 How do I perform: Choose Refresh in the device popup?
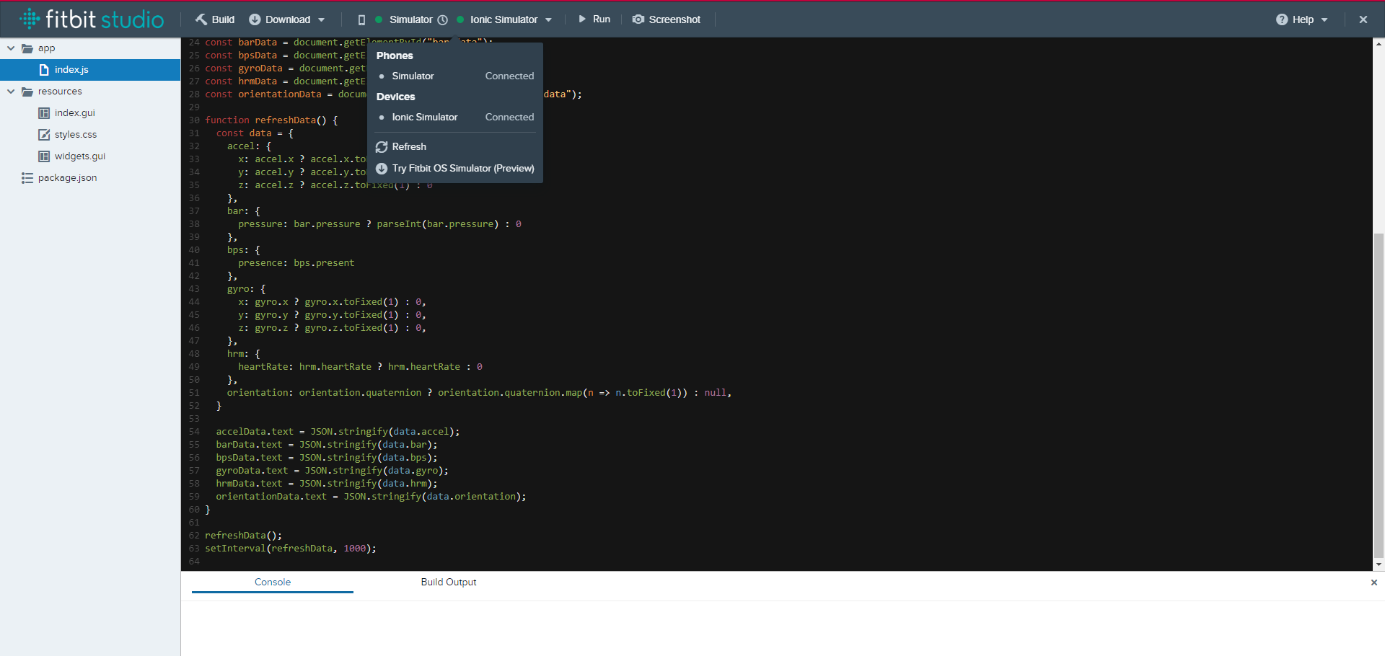coord(409,147)
